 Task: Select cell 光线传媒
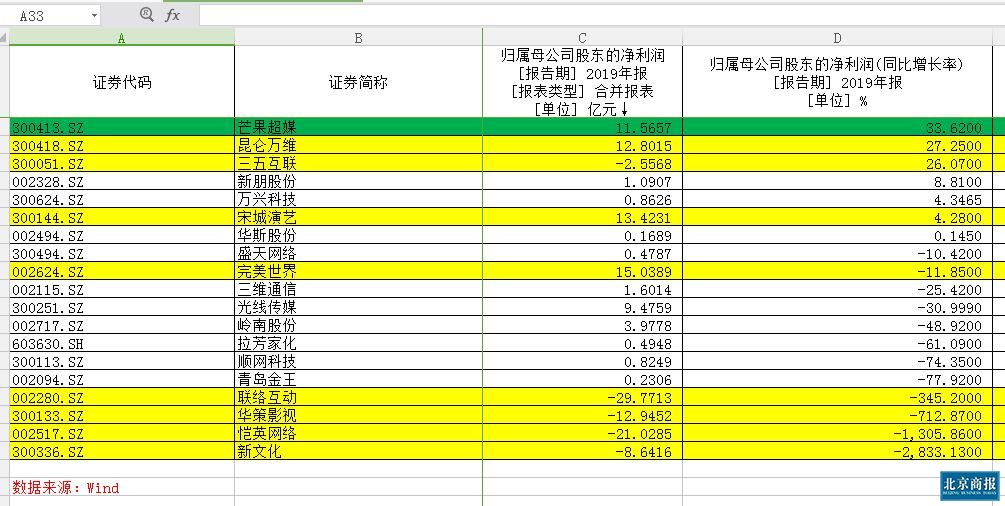coord(358,307)
